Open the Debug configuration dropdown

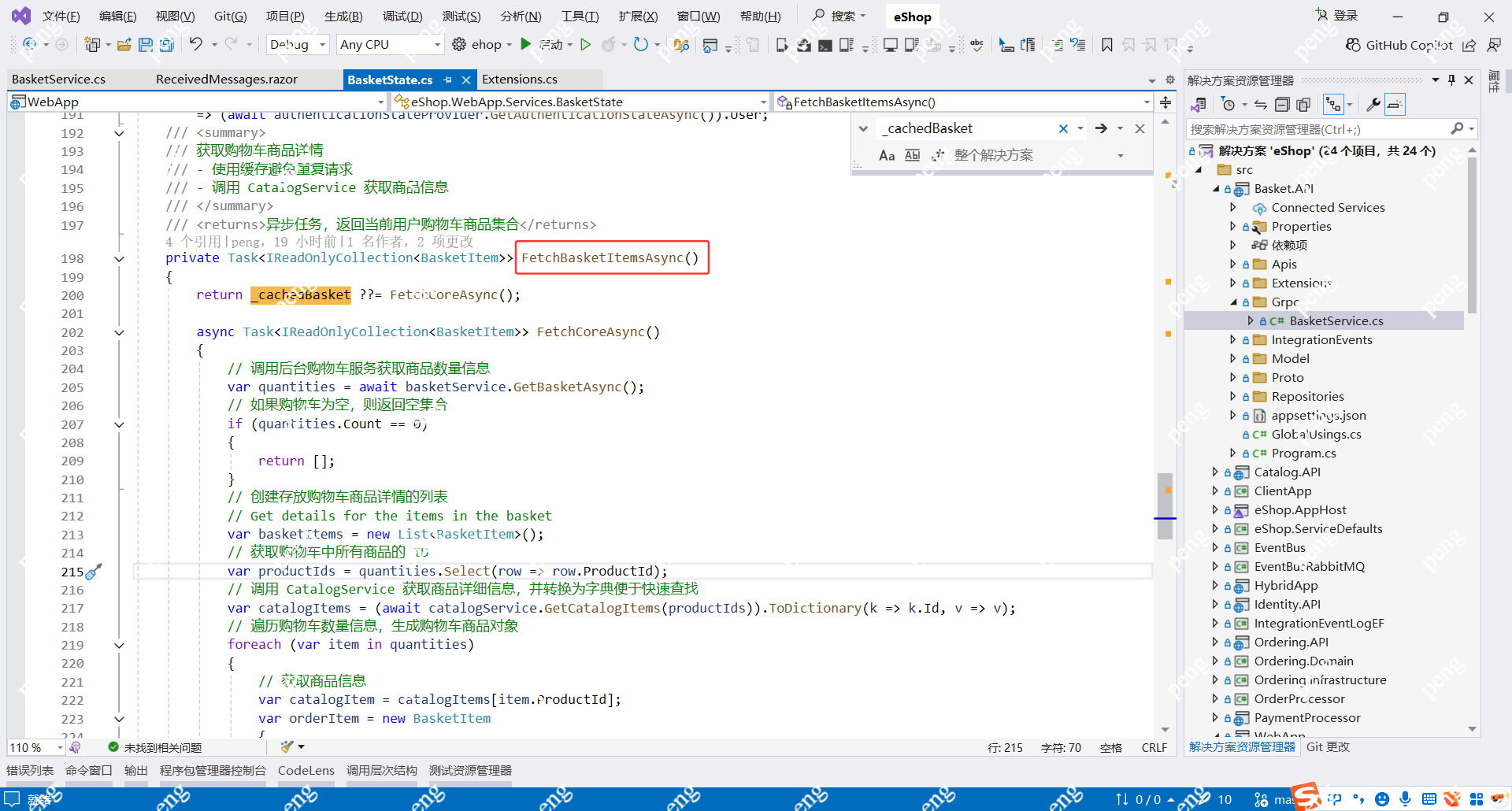[321, 44]
